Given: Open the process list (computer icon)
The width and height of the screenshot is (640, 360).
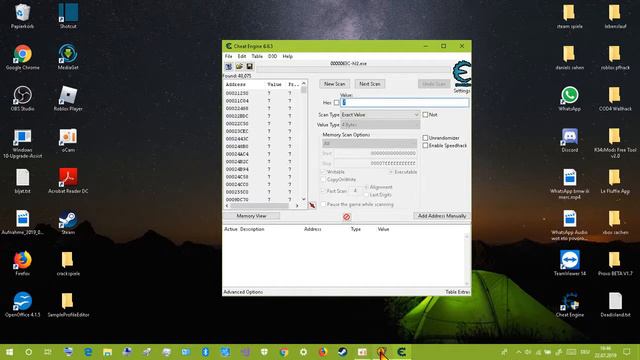Looking at the screenshot, I should [x=229, y=67].
